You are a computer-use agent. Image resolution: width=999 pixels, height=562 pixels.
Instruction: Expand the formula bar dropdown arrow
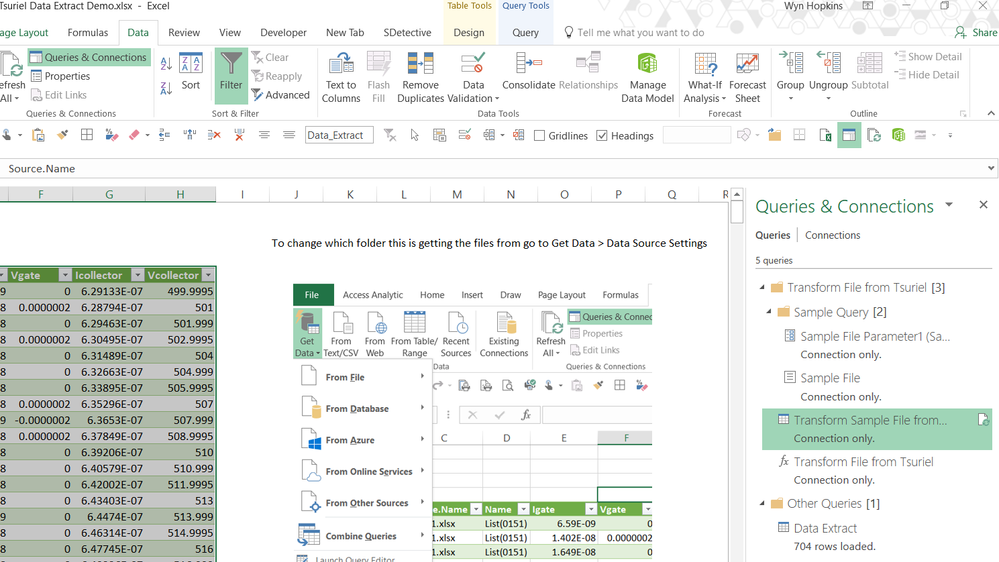click(x=991, y=169)
